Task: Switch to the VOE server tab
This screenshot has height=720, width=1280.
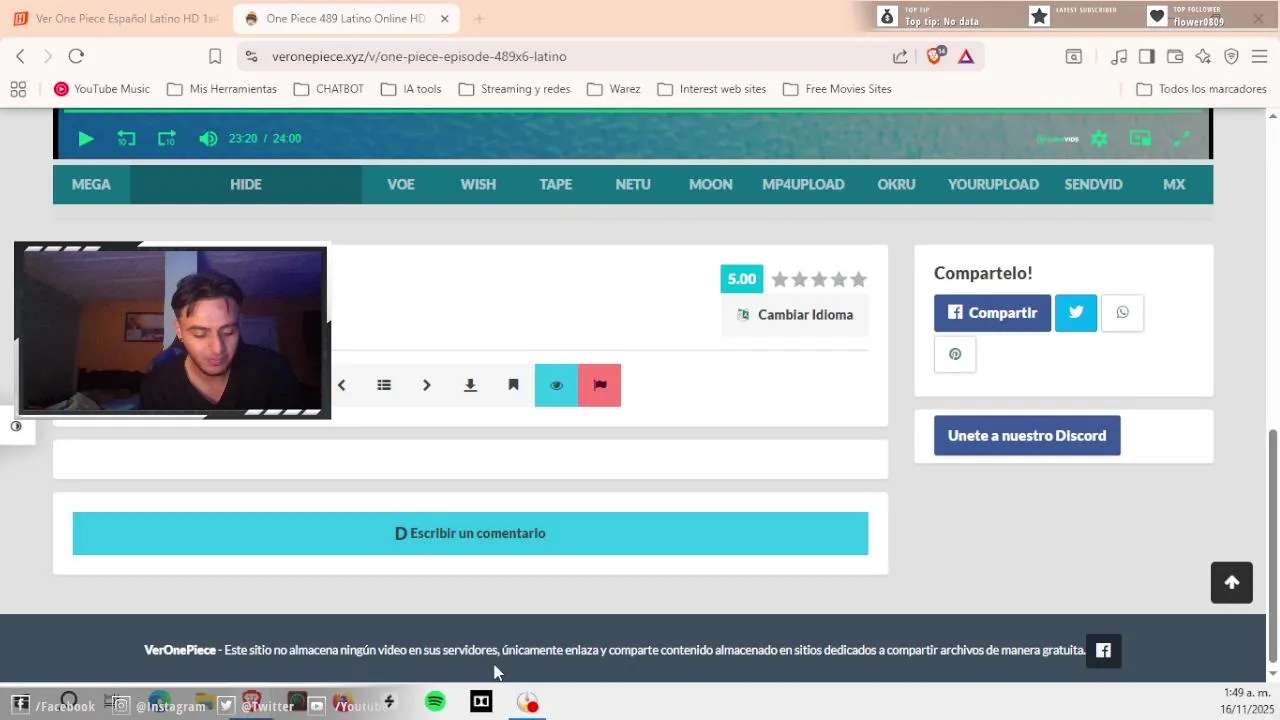Action: tap(401, 184)
